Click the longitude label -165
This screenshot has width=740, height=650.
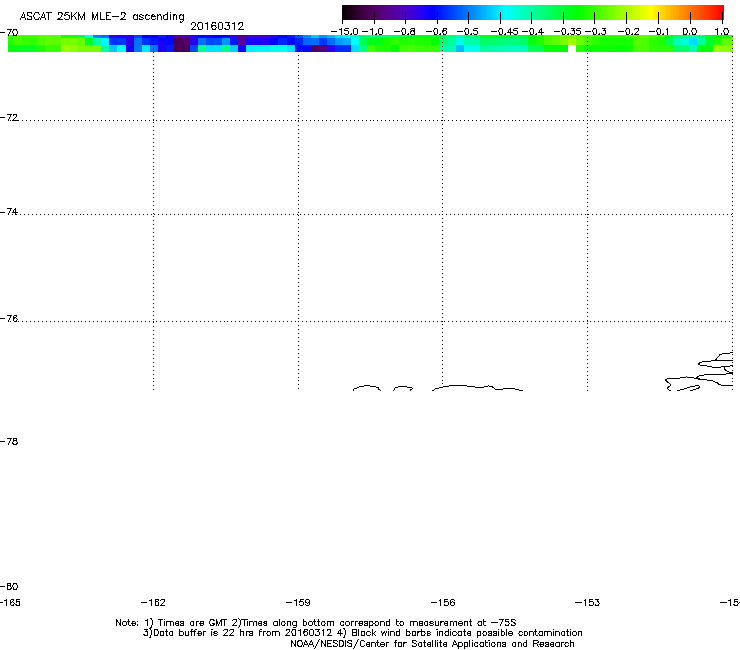[10, 603]
